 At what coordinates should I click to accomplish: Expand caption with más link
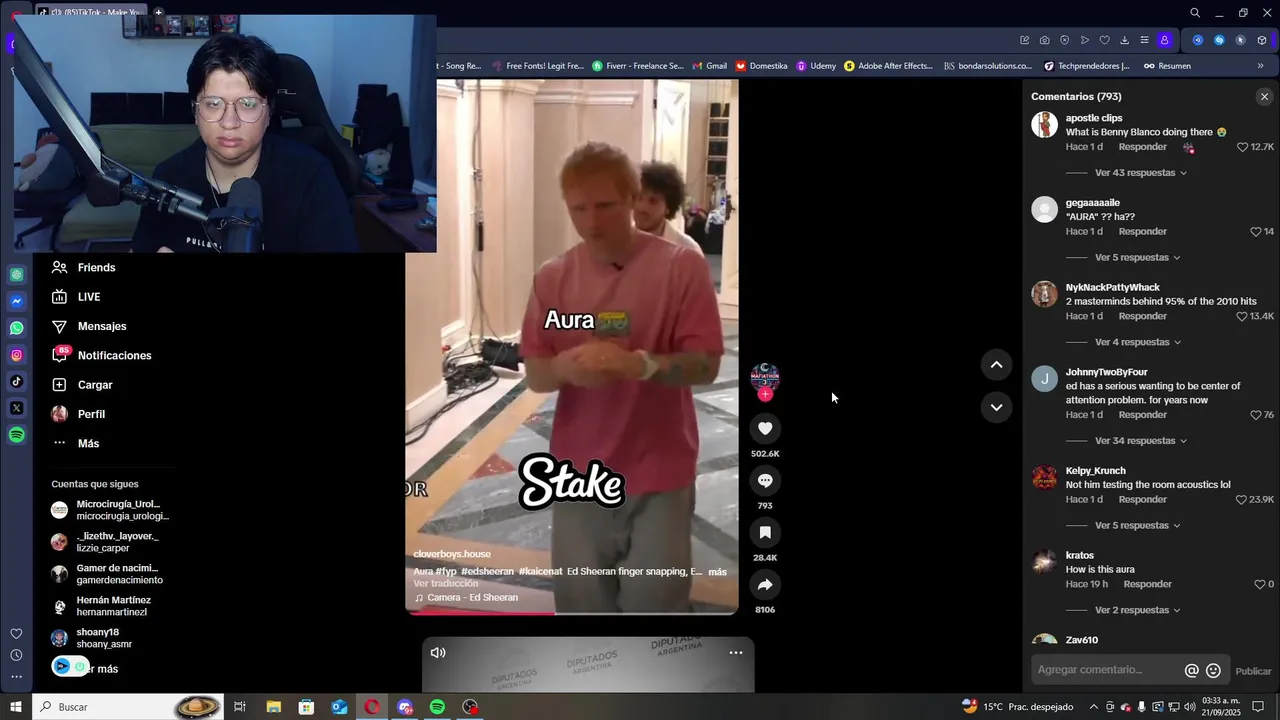717,572
